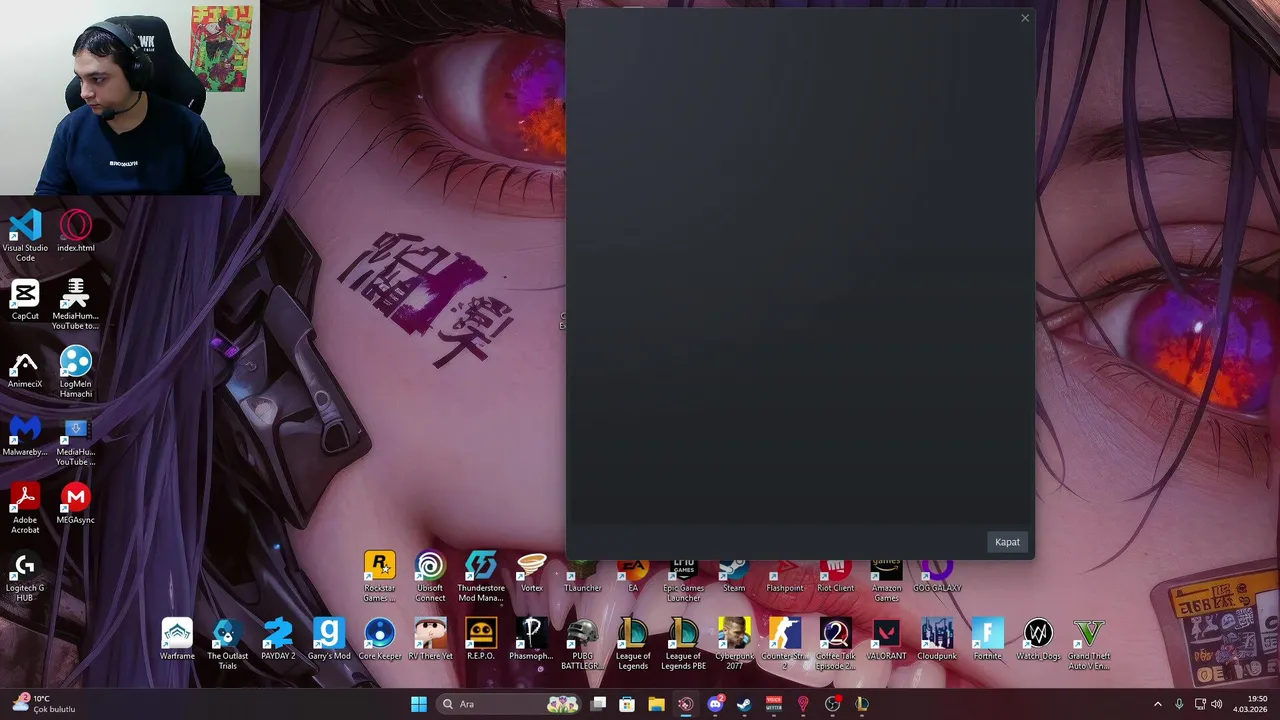Open Visual Studio Code desktop shortcut
The height and width of the screenshot is (720, 1280).
tap(25, 236)
